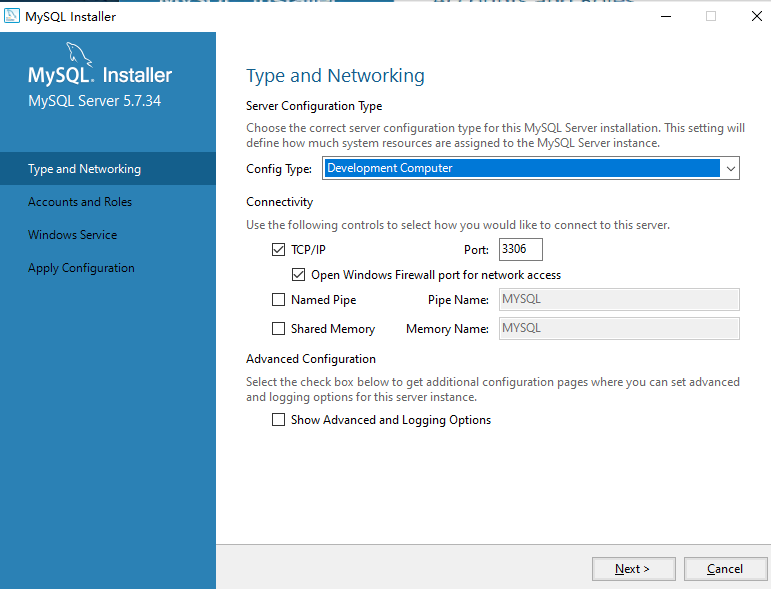Go to Type and Networking step
This screenshot has width=771, height=589.
[108, 169]
